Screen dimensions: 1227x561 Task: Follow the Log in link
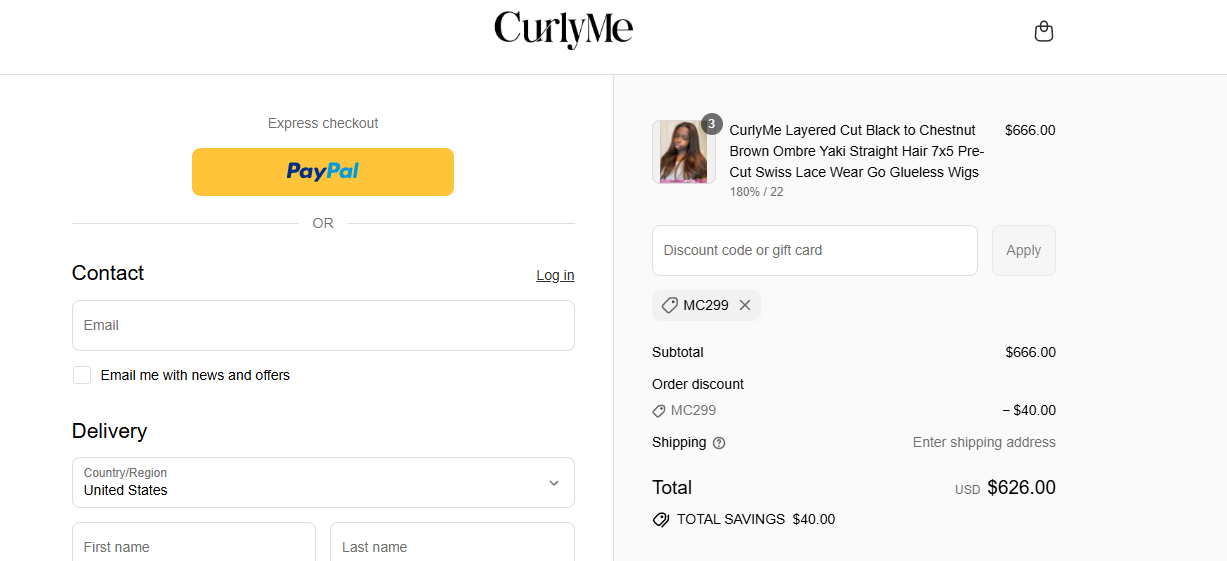[x=555, y=275]
